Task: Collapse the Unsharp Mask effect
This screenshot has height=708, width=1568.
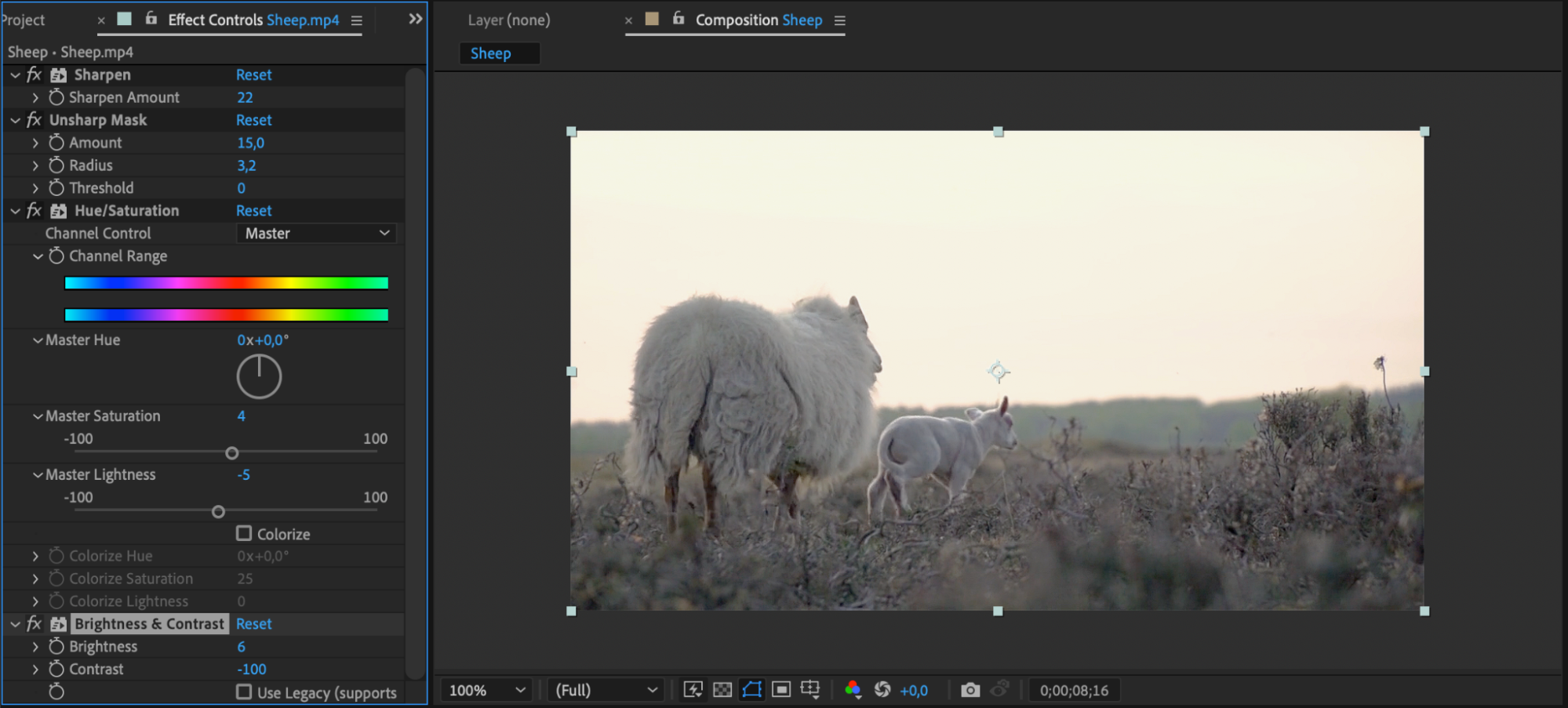Action: click(x=15, y=121)
